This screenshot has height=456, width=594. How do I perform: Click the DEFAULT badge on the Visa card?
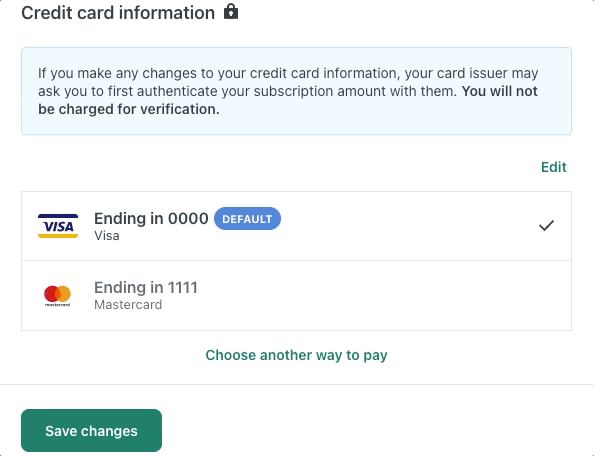click(247, 219)
